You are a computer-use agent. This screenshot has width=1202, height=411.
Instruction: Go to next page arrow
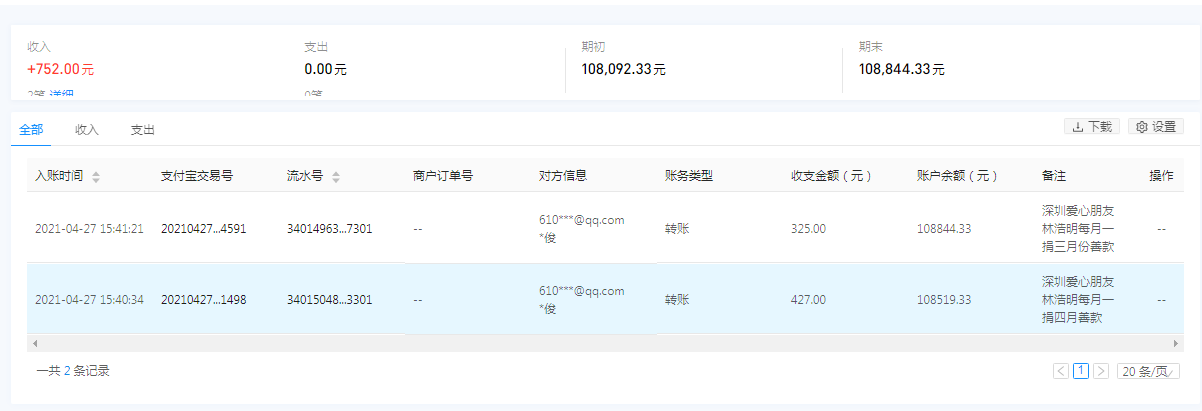click(1101, 371)
